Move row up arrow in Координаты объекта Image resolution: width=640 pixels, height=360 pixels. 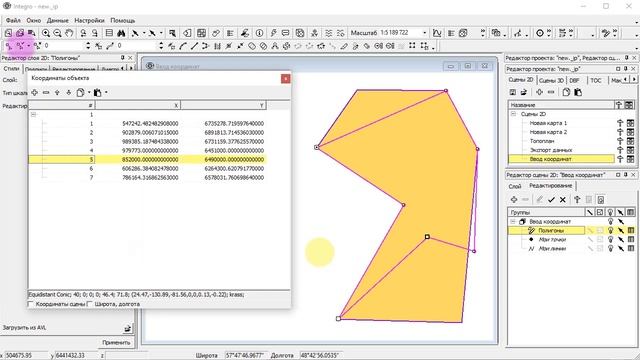(x=57, y=93)
